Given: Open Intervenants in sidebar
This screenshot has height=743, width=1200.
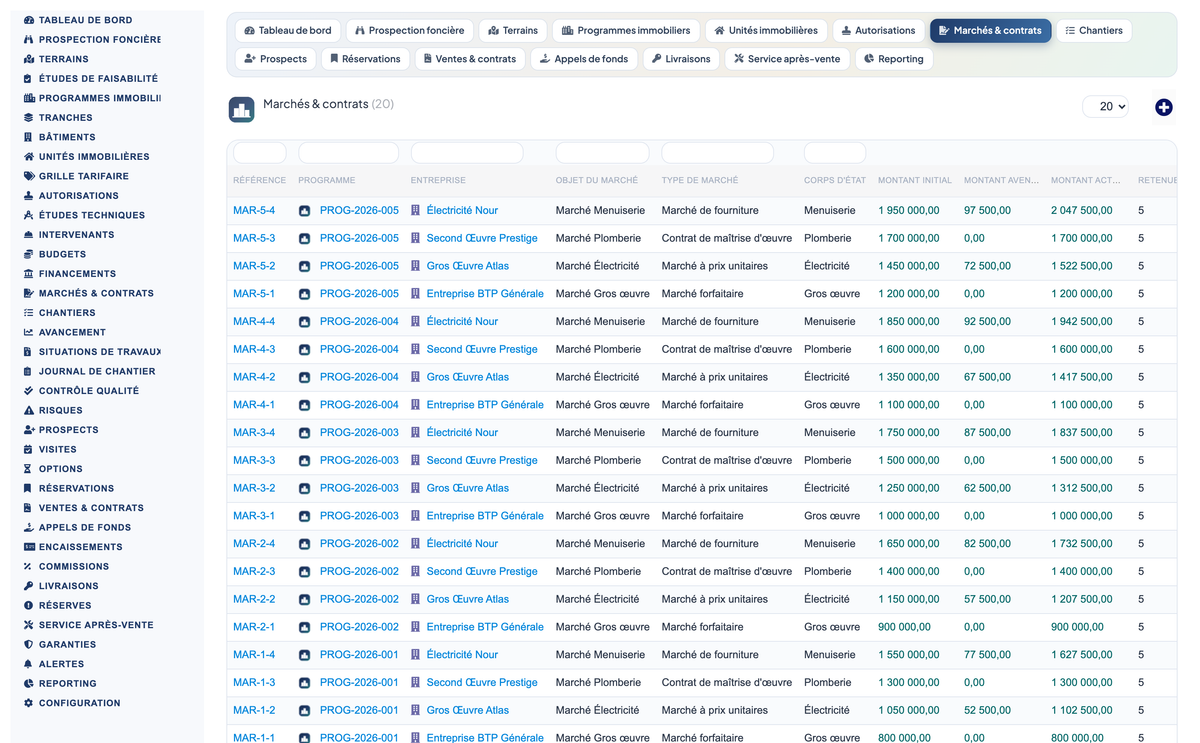Looking at the screenshot, I should click(x=76, y=235).
